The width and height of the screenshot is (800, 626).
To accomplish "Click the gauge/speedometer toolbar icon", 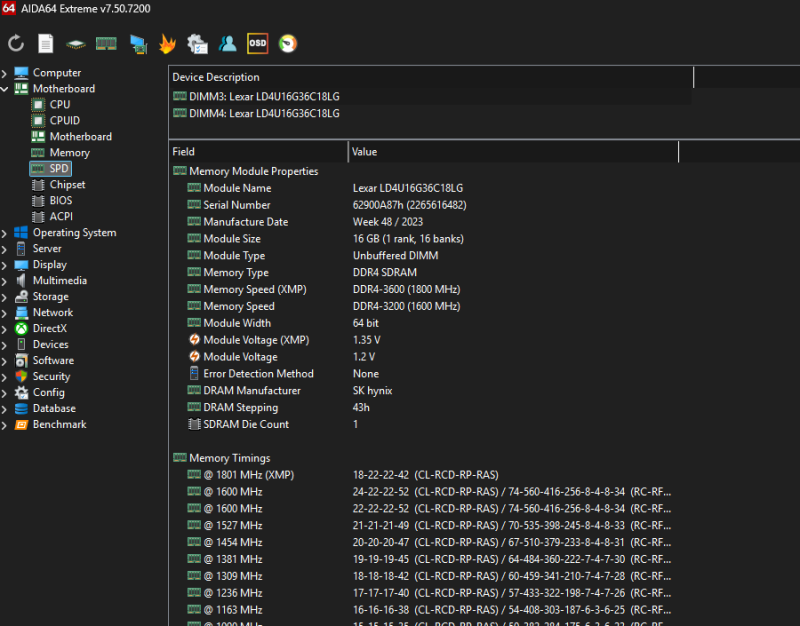I will tap(288, 43).
